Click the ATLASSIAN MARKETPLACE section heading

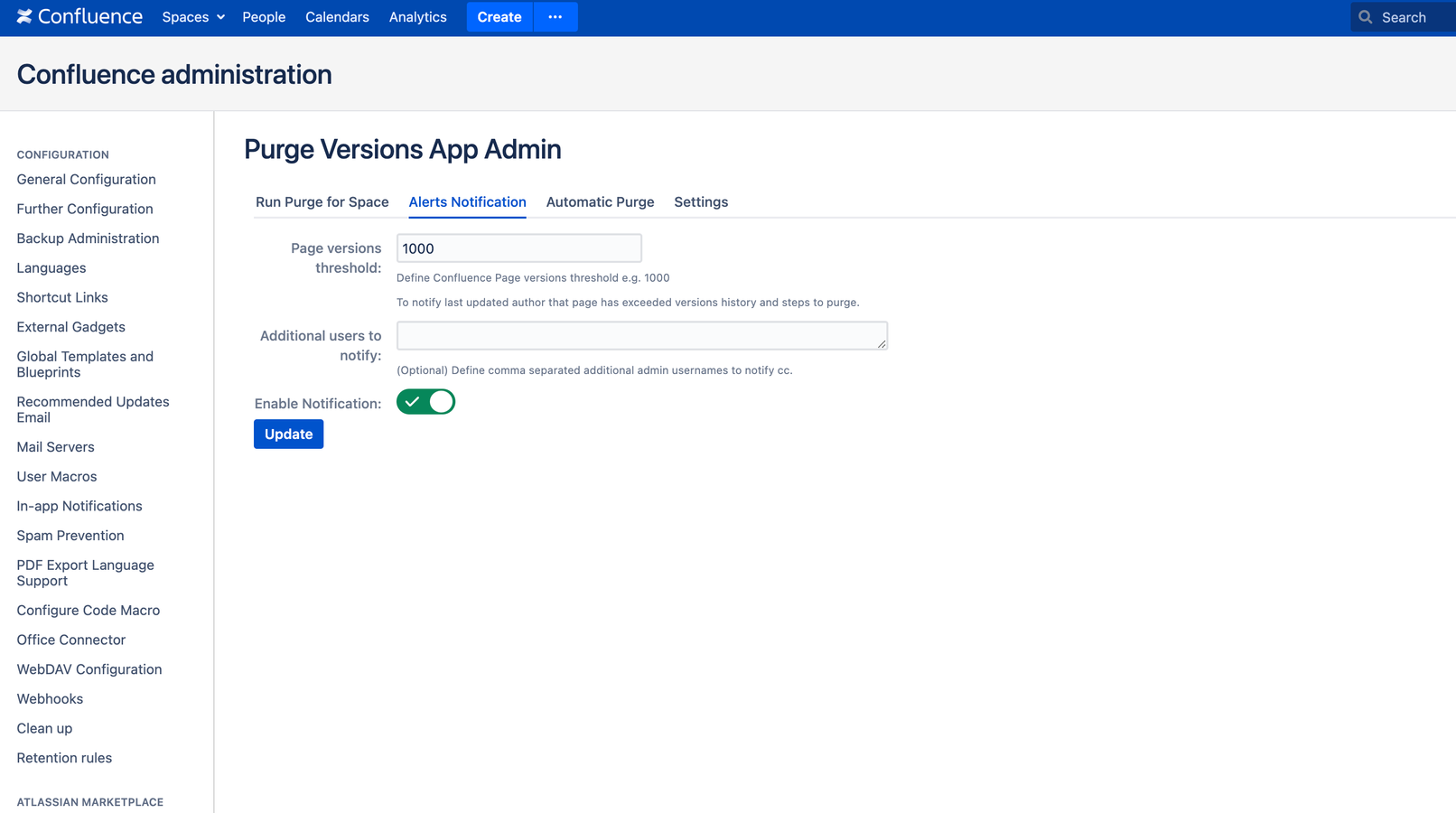(x=89, y=802)
